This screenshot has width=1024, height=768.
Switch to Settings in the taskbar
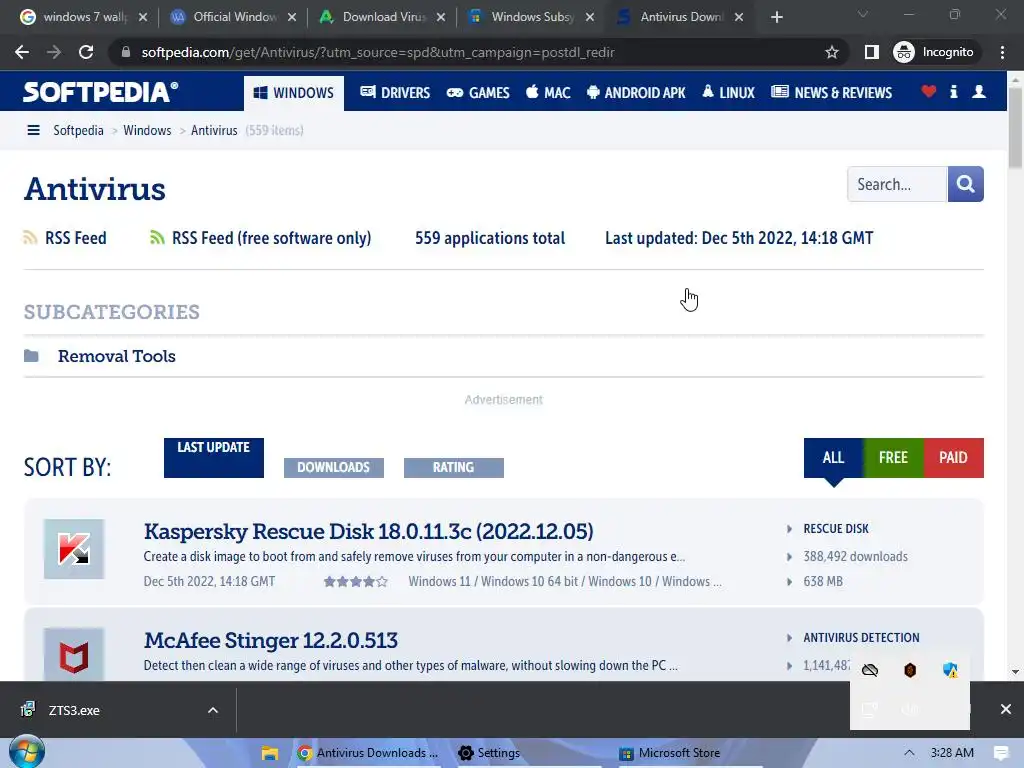(x=489, y=753)
